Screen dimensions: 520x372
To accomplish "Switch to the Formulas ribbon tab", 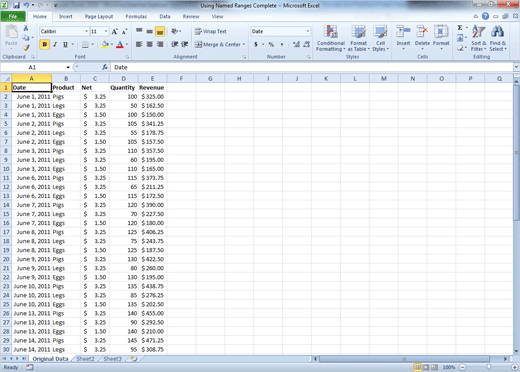I will pyautogui.click(x=136, y=16).
